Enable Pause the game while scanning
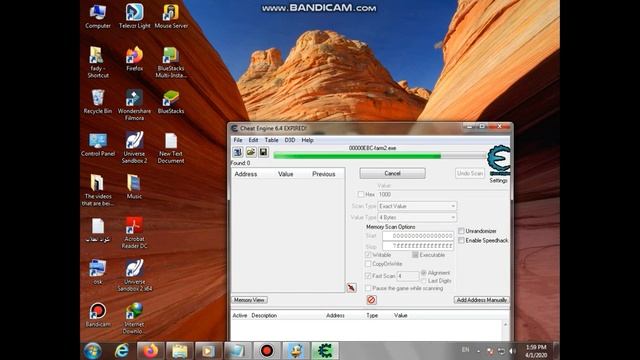 pyautogui.click(x=368, y=288)
